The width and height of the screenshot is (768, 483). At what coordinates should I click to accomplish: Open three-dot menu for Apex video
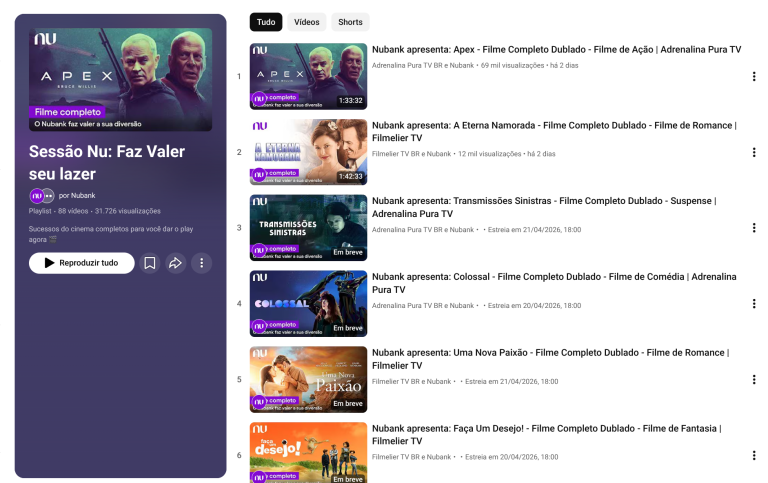coord(753,76)
